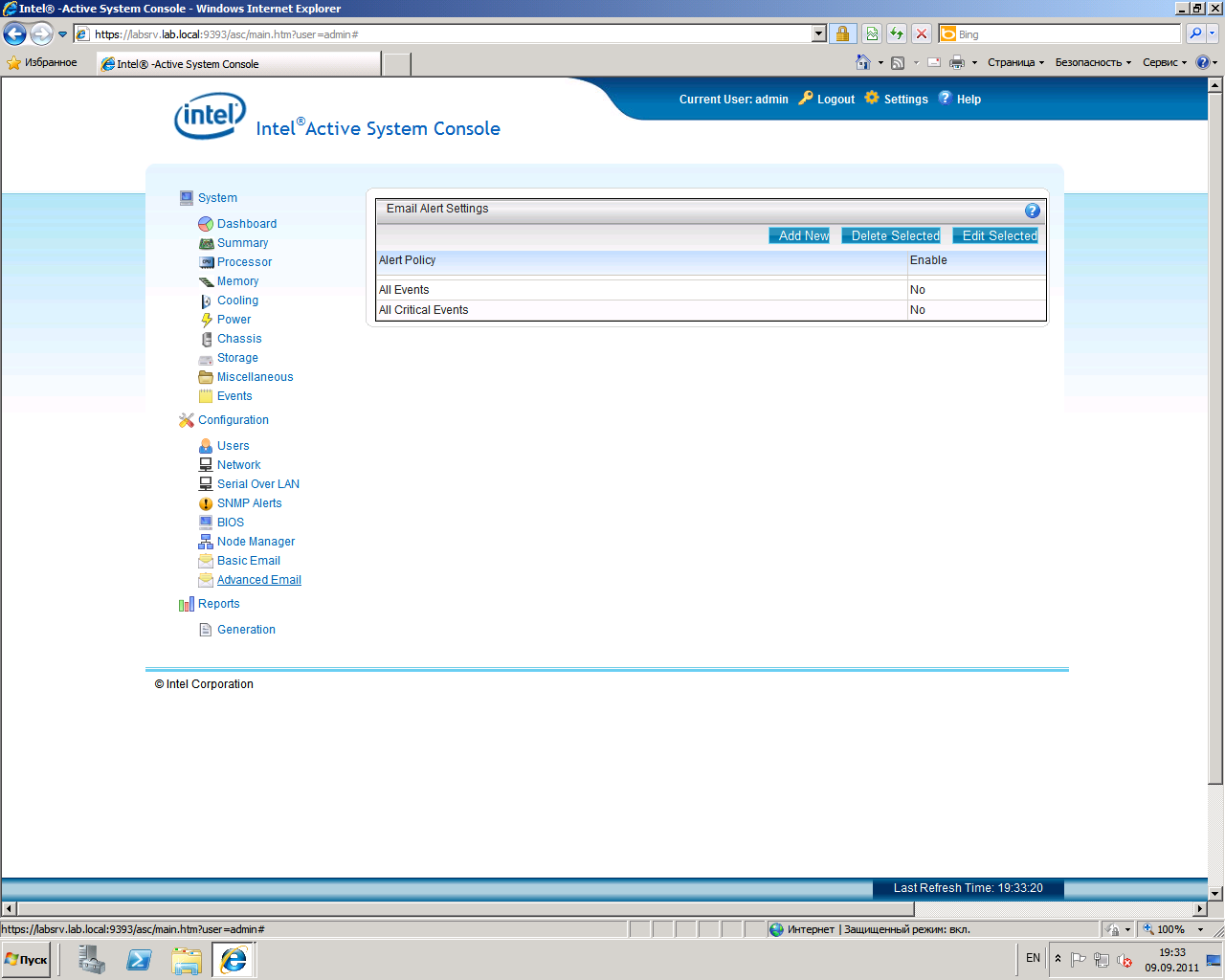Refresh the page using the toolbar icon
This screenshot has width=1225, height=980.
tap(897, 33)
